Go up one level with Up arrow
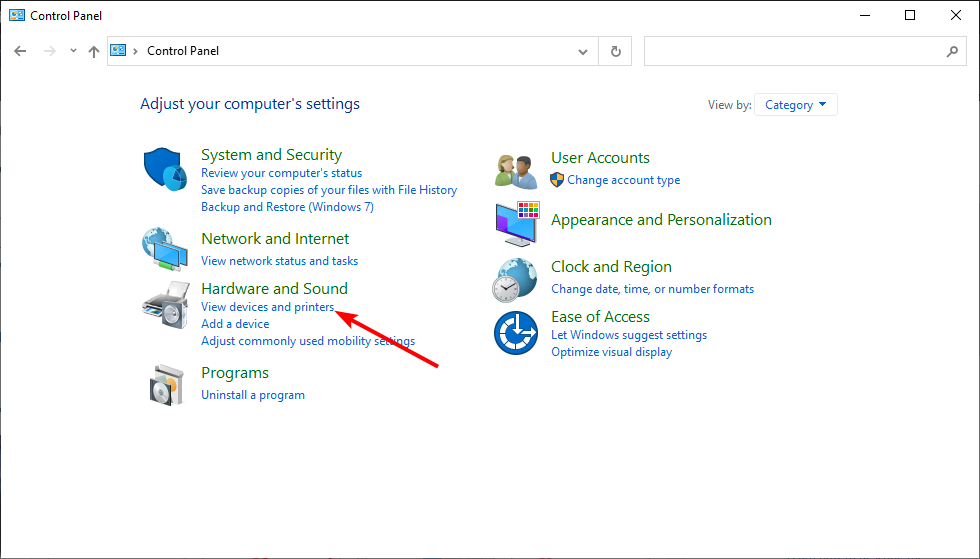 [x=94, y=51]
